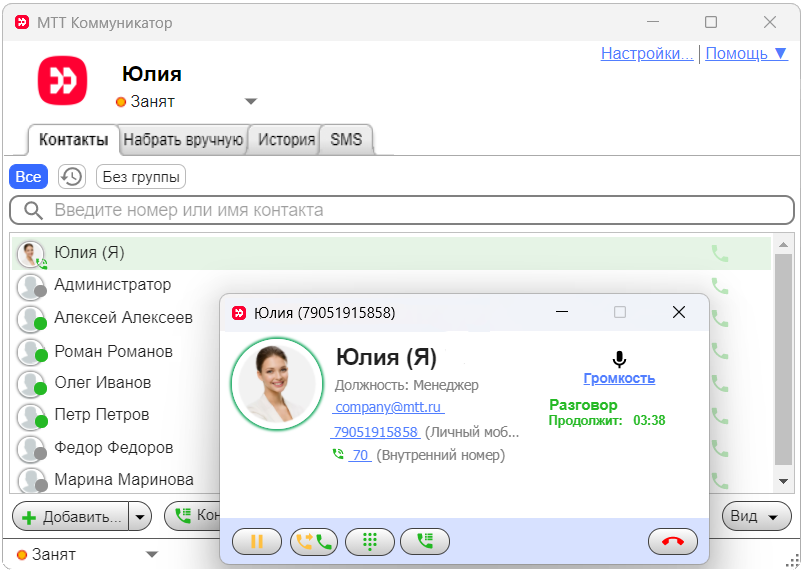Select the Все filter
Screen dimensions: 805x571
pos(28,177)
